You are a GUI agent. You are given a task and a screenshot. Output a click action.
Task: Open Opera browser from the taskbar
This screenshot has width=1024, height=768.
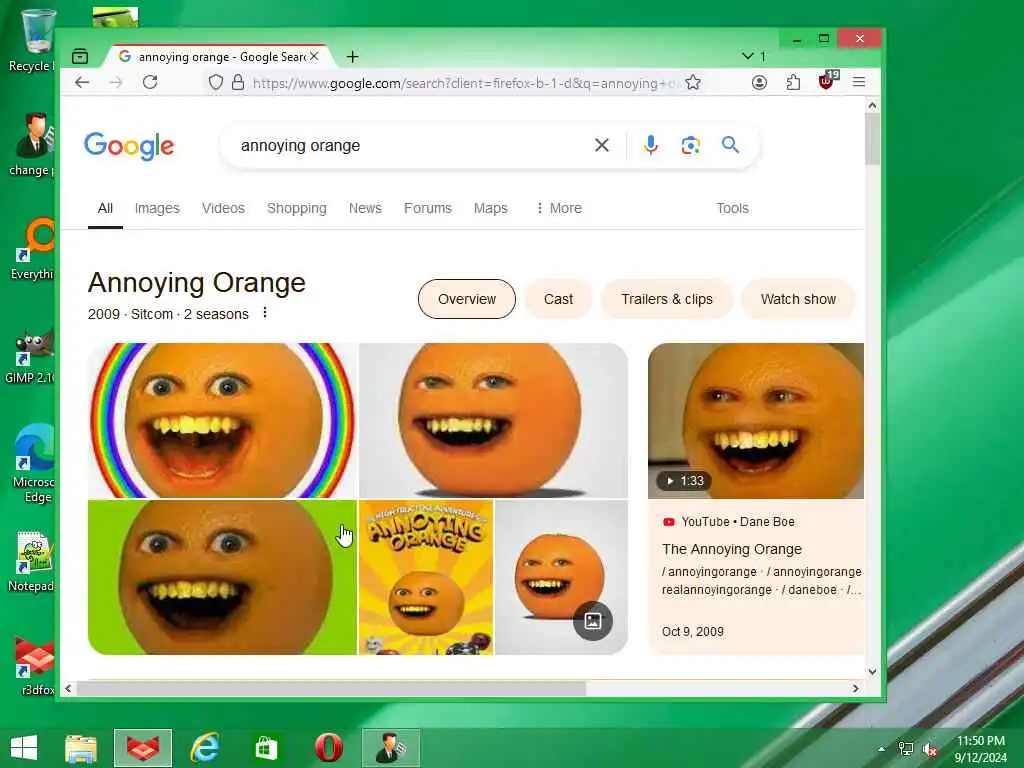click(328, 748)
